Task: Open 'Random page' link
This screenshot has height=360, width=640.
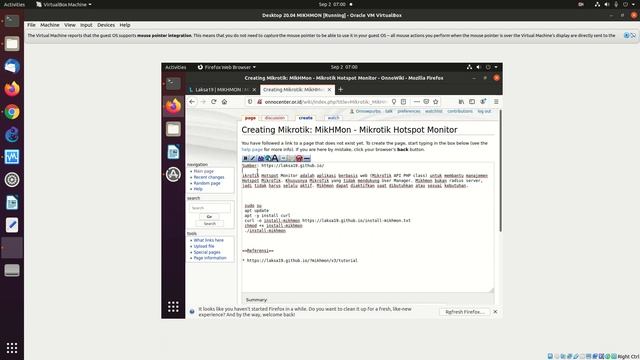Action: (x=207, y=183)
